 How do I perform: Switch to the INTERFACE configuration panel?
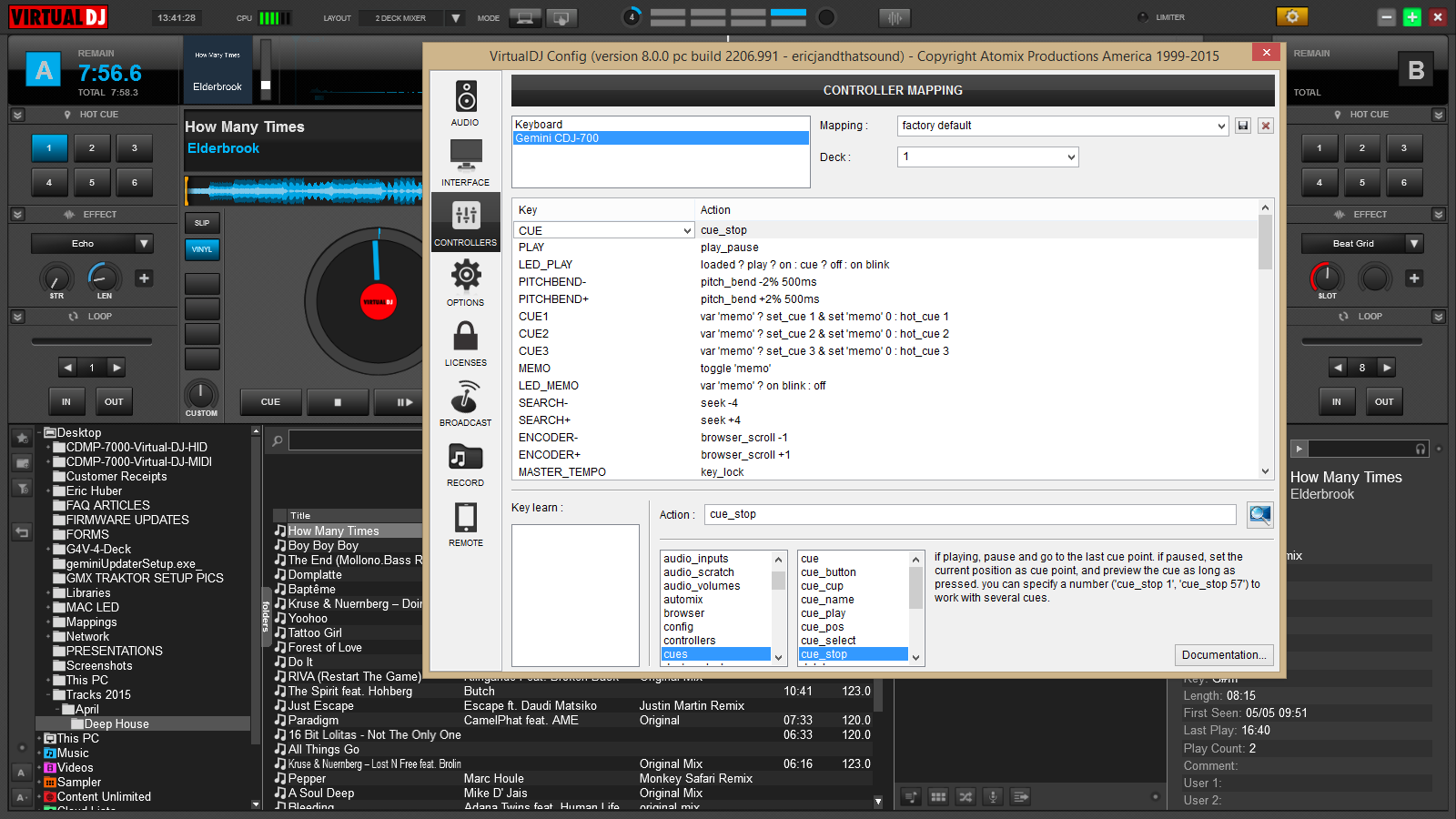(x=465, y=162)
